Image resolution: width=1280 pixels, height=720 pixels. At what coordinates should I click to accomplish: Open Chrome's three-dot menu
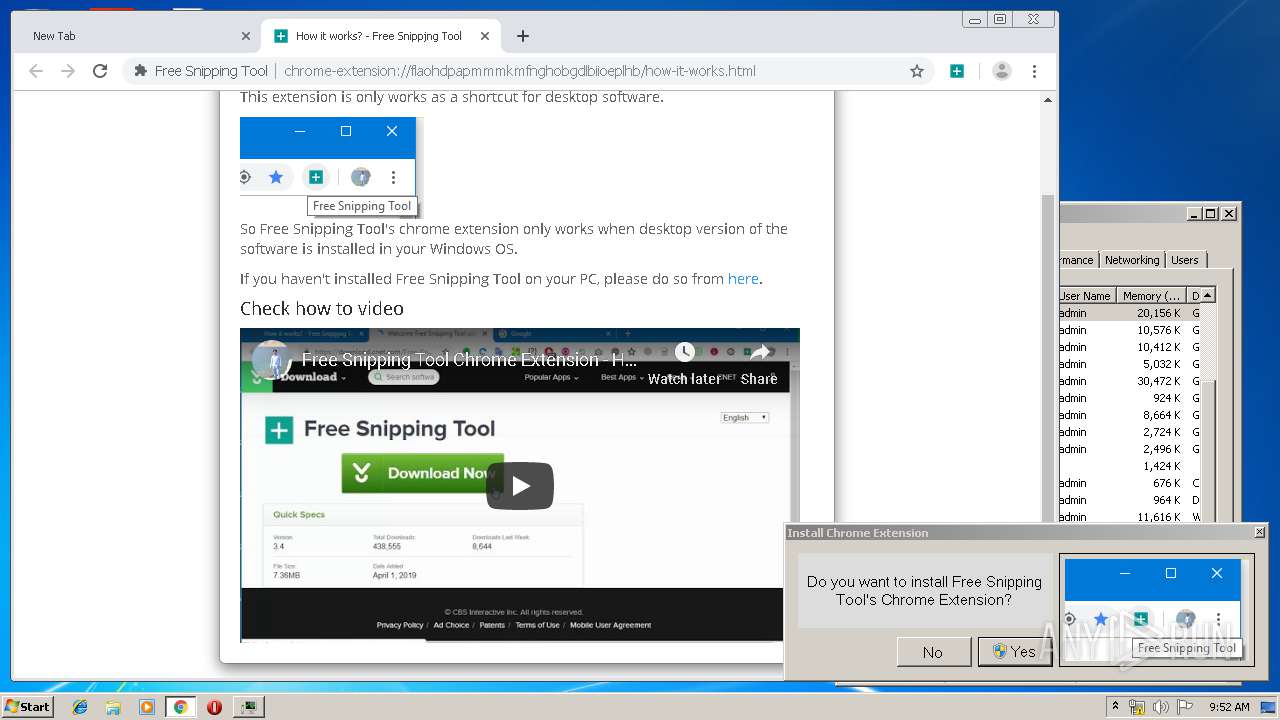click(x=1034, y=71)
